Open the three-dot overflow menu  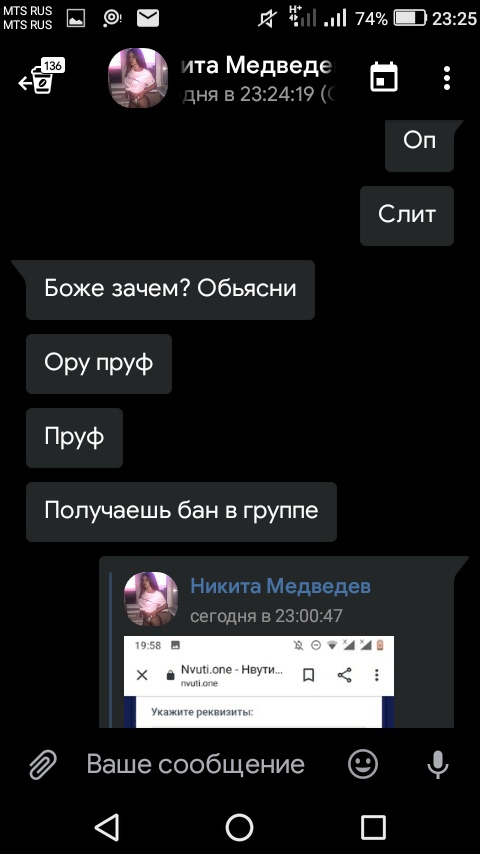(447, 78)
